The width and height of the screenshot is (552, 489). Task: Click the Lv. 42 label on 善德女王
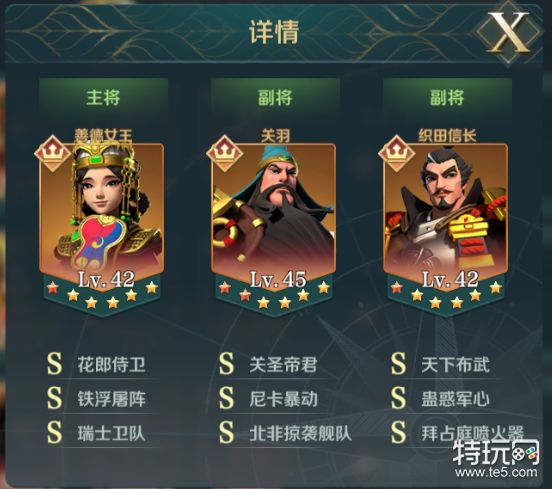[x=106, y=280]
